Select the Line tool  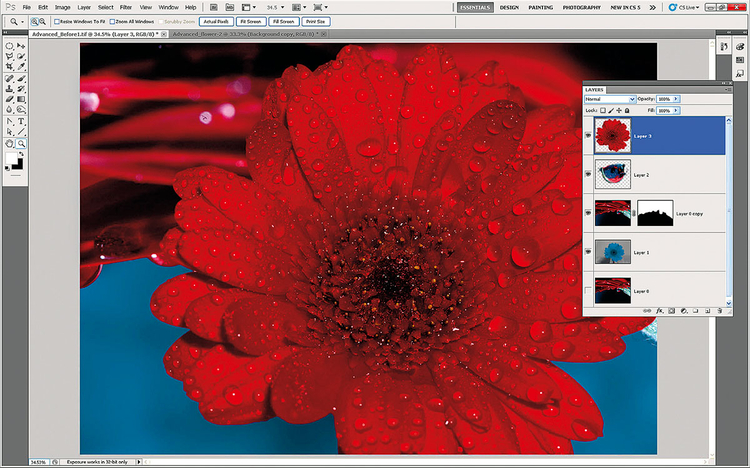pos(21,132)
